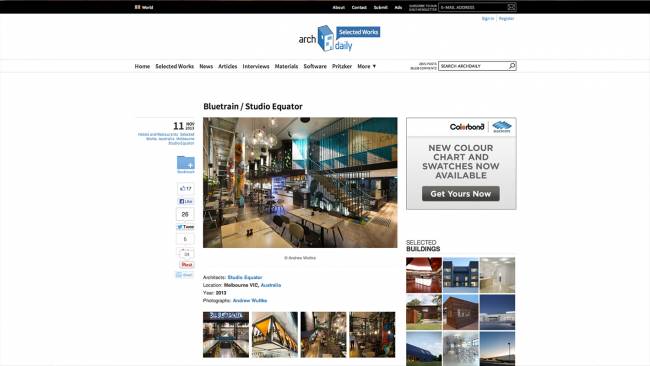Open the main Bluetrain interior photo
This screenshot has width=650, height=366.
coord(300,182)
